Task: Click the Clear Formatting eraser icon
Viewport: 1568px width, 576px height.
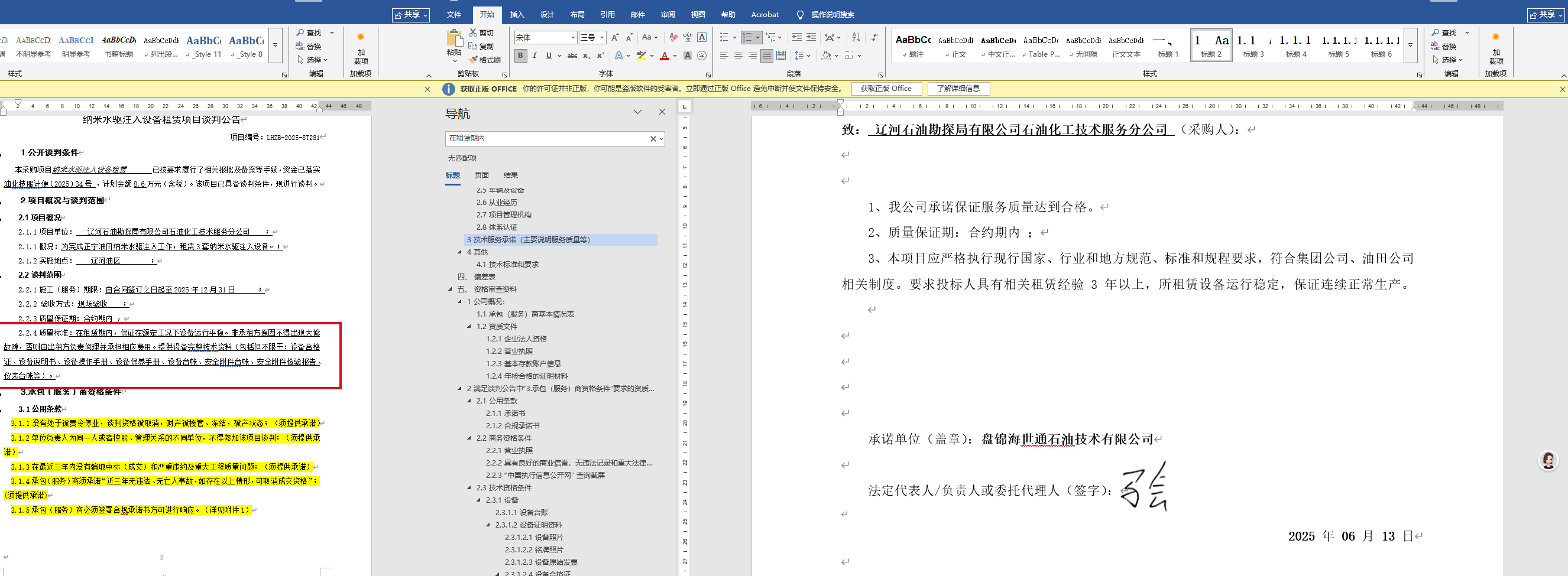Action: 673,38
